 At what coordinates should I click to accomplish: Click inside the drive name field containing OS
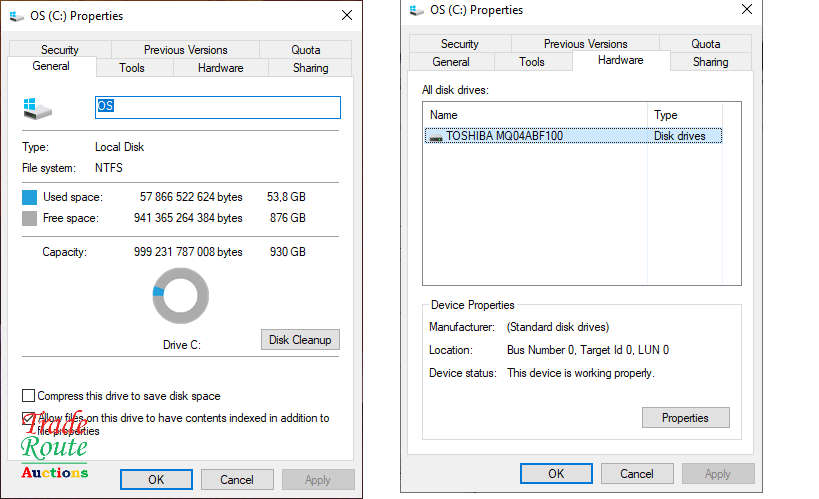click(x=217, y=108)
